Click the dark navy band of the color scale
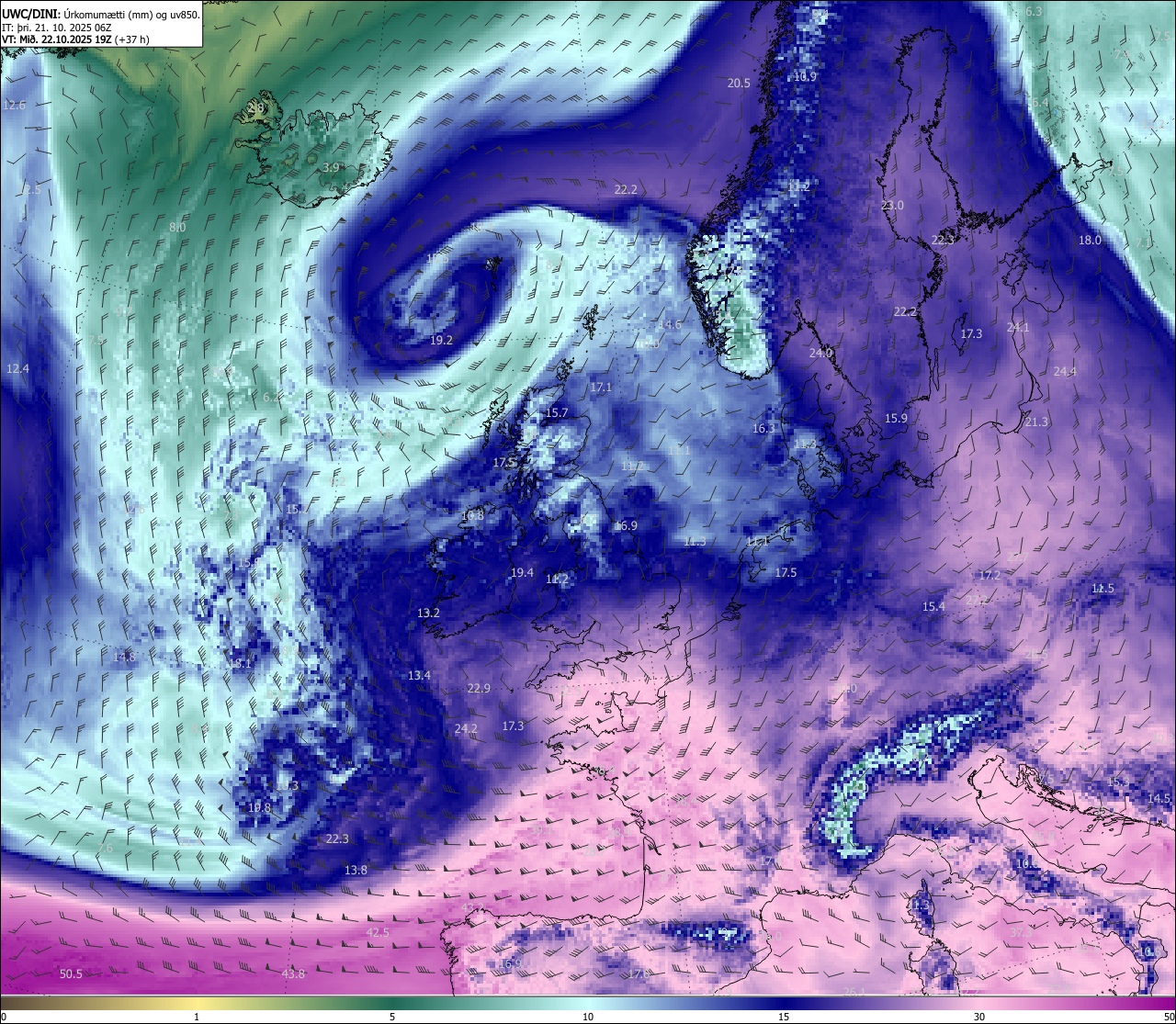This screenshot has width=1176, height=1024. point(784,1003)
